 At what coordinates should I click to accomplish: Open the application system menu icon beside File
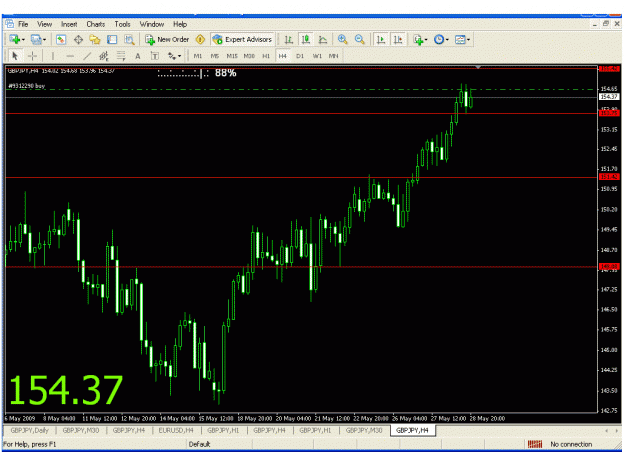click(x=9, y=24)
